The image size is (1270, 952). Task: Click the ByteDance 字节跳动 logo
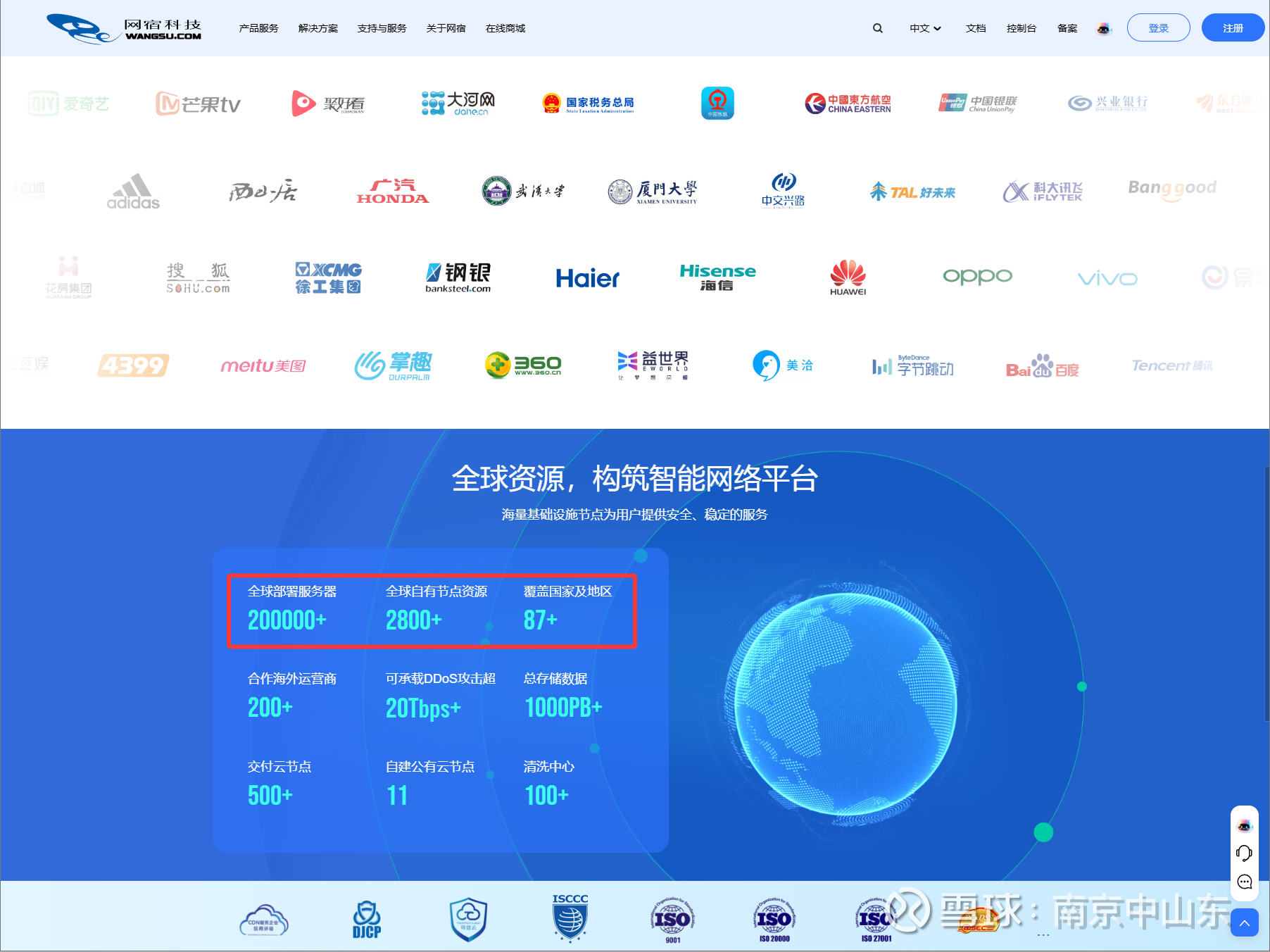913,365
